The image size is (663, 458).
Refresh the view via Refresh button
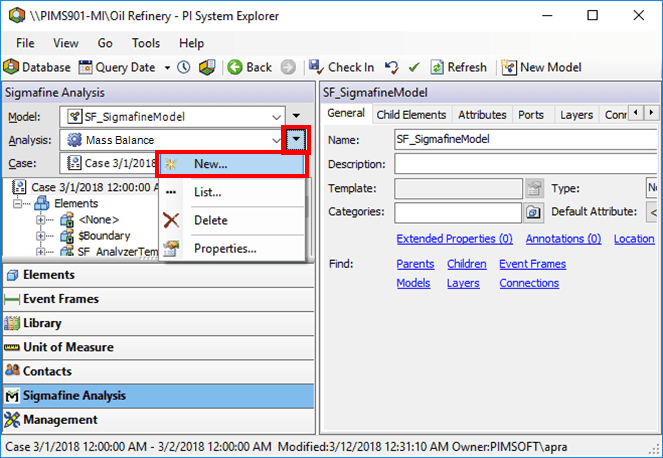(x=459, y=67)
